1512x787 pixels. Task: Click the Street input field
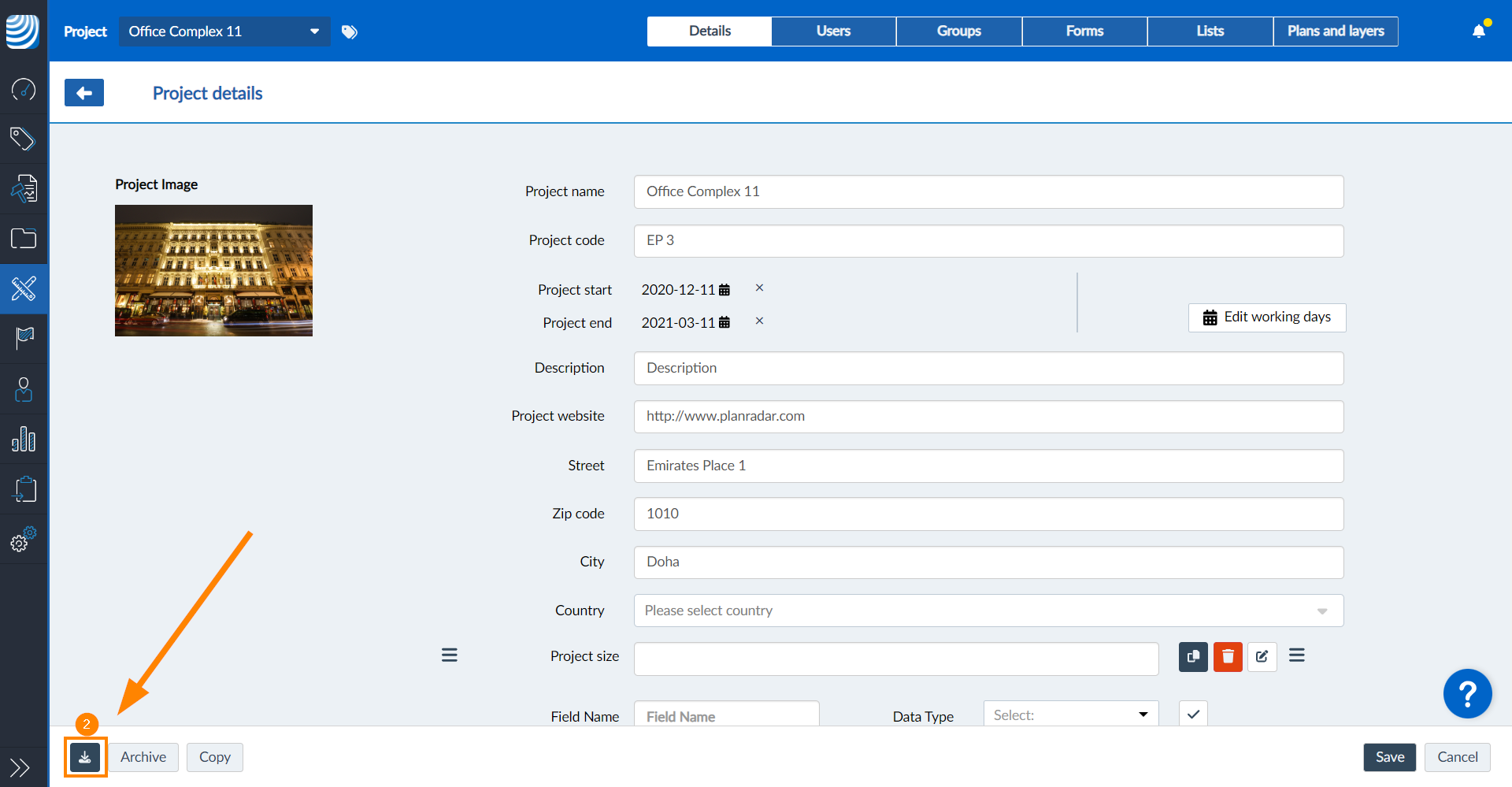(x=988, y=466)
